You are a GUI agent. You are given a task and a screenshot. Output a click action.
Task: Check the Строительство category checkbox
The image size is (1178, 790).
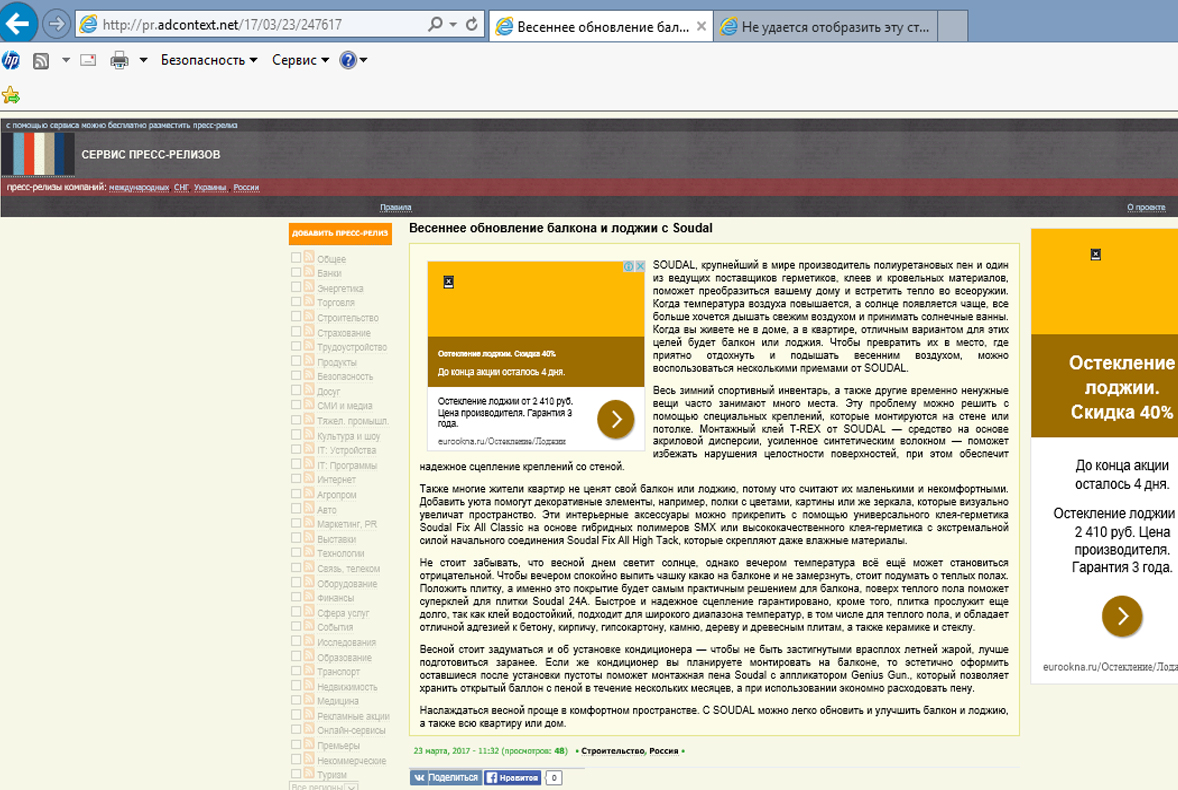pos(296,316)
